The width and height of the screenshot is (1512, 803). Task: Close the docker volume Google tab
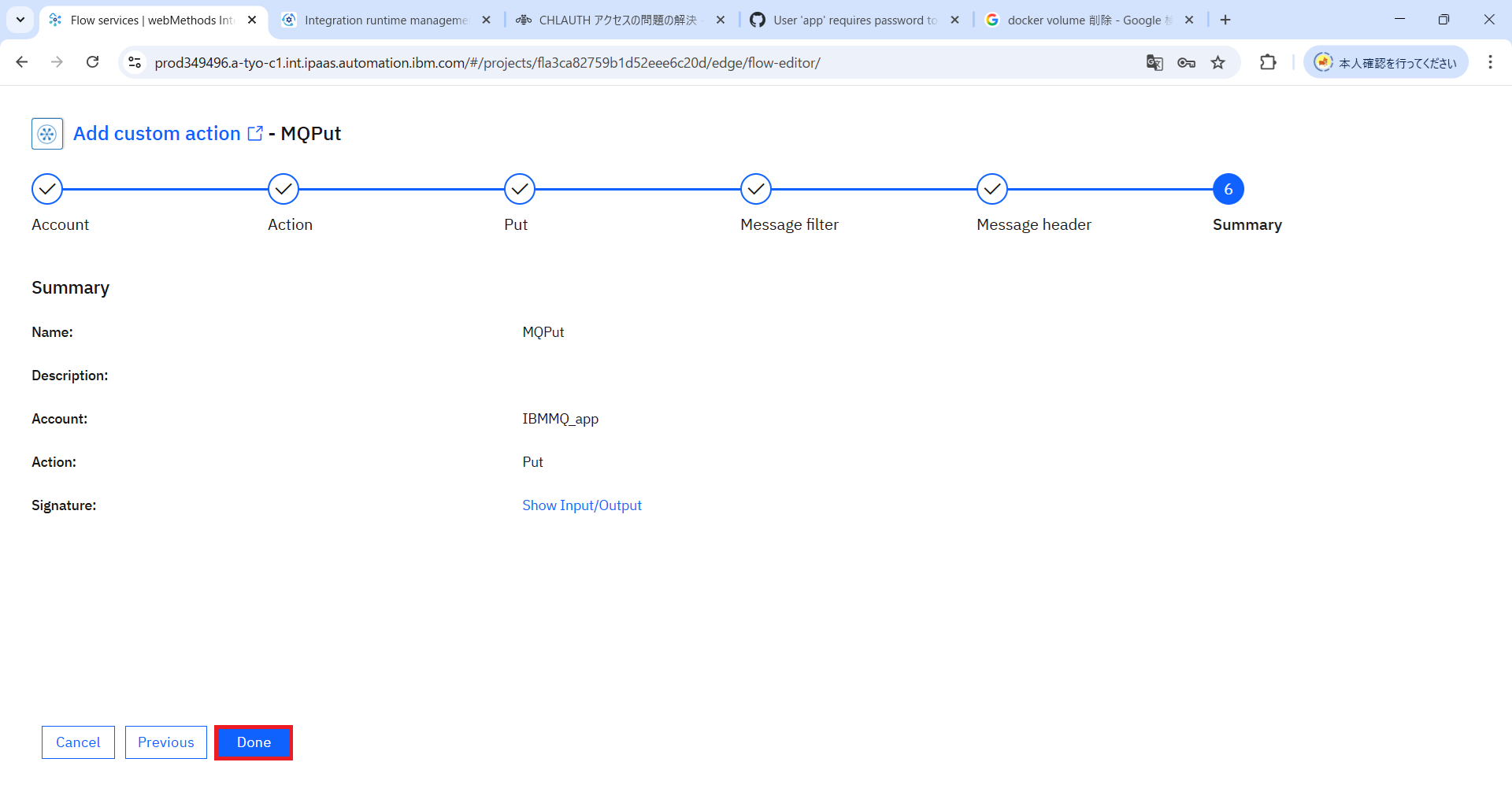click(x=1189, y=20)
